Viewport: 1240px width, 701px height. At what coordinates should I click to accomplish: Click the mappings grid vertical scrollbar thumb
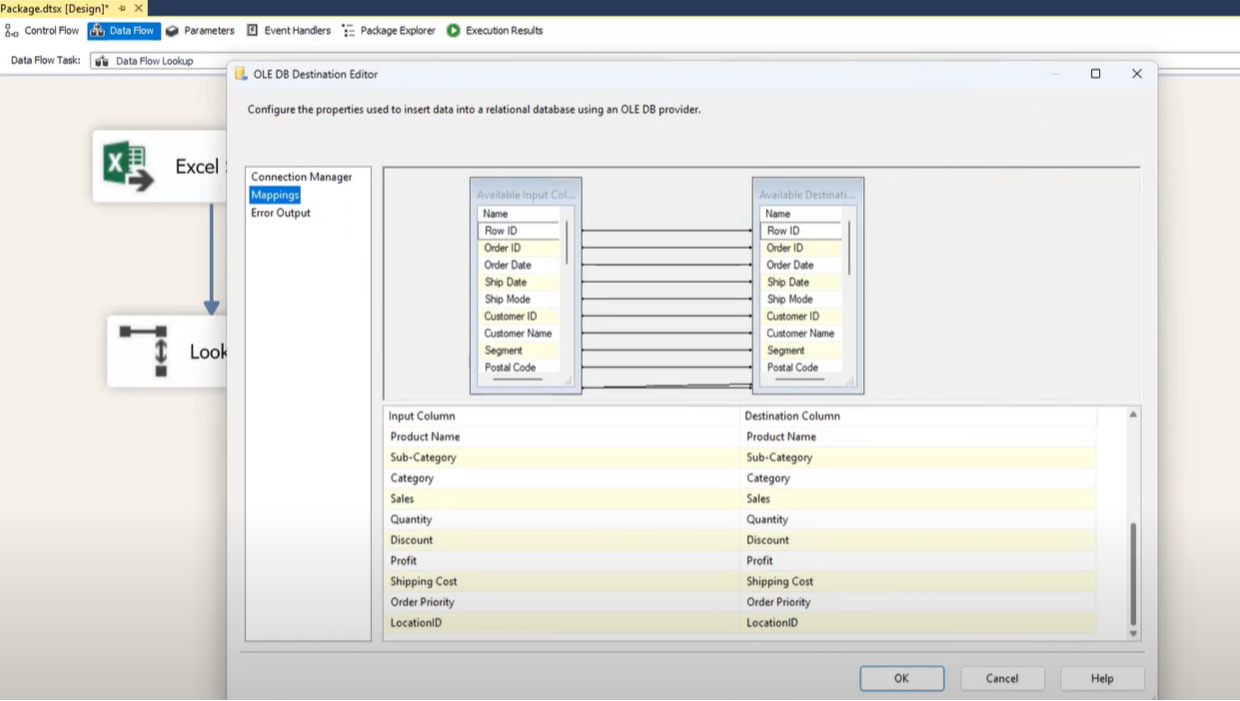(x=1133, y=572)
